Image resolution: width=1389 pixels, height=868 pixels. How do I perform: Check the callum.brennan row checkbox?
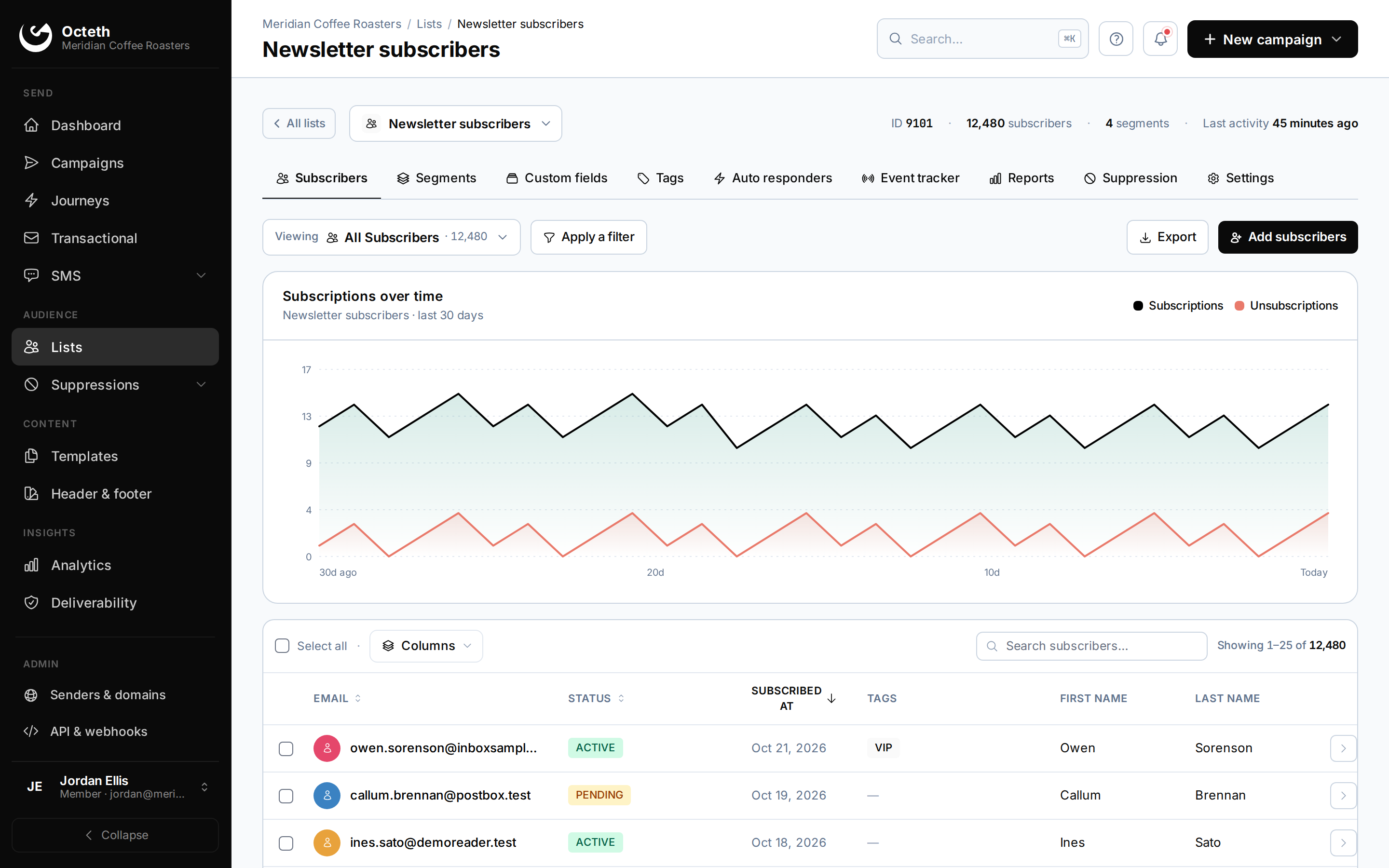[286, 796]
